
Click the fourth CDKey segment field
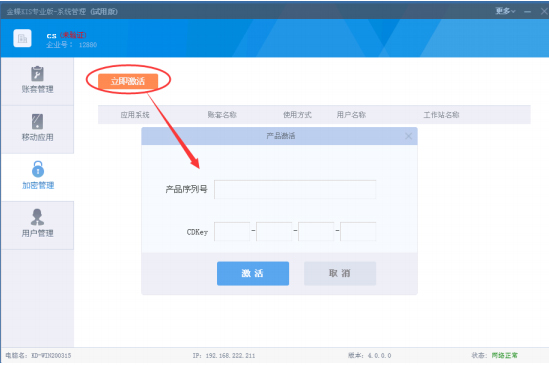(358, 231)
